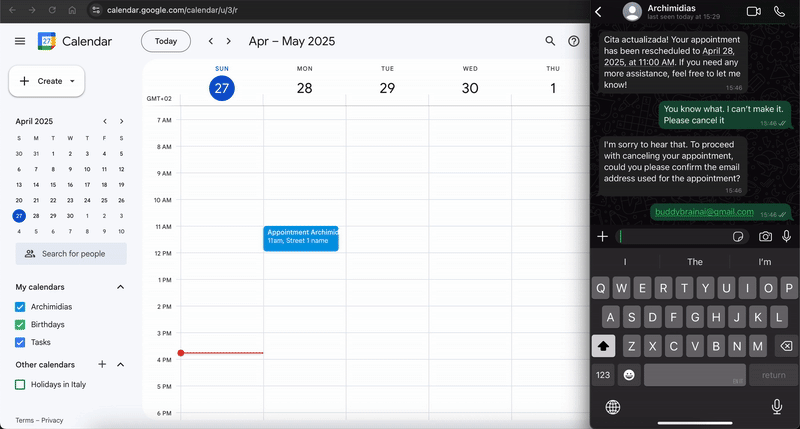800x429 pixels.
Task: Select Wednesday 30 date header
Action: [470, 88]
